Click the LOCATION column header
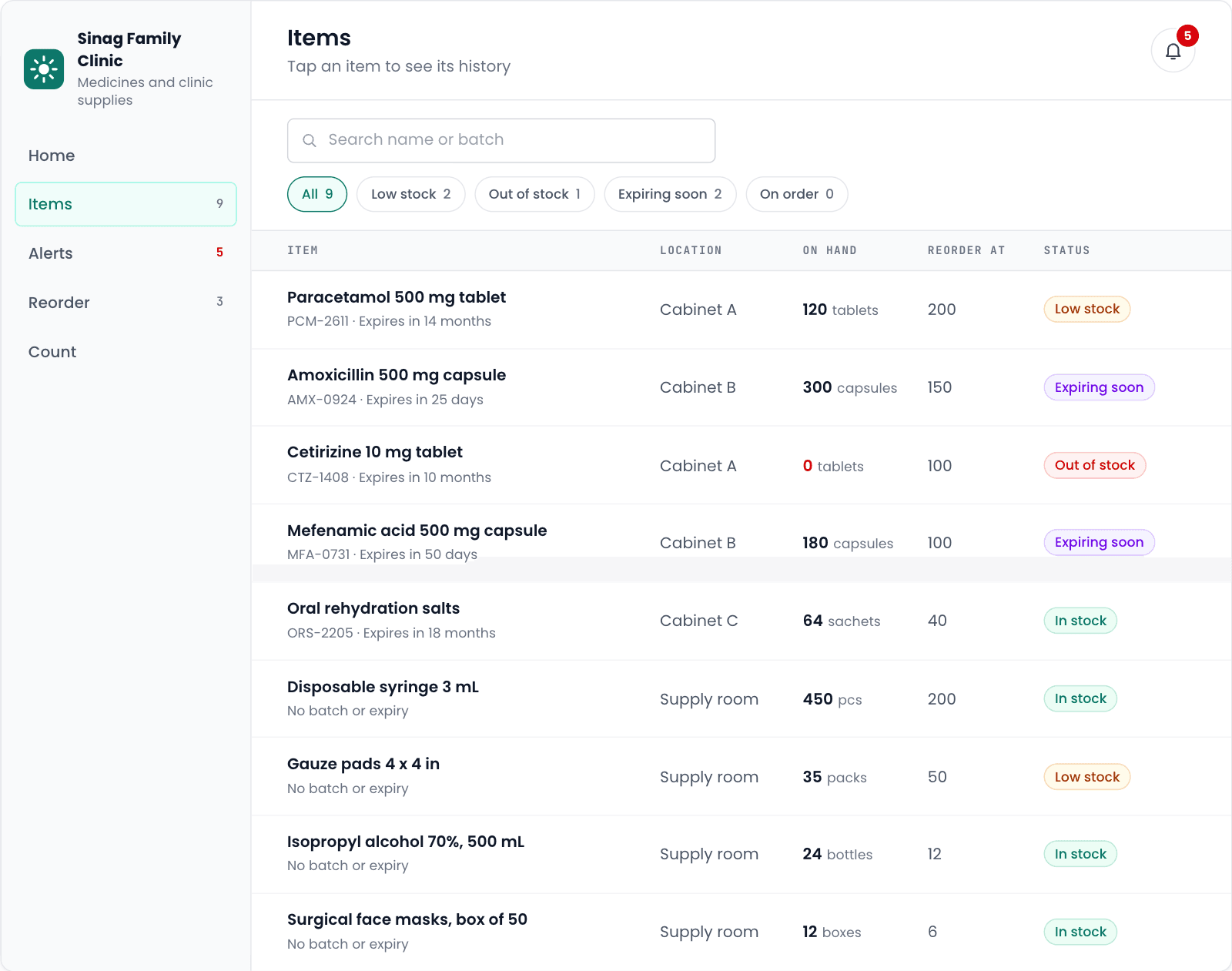The width and height of the screenshot is (1232, 971). [x=691, y=250]
